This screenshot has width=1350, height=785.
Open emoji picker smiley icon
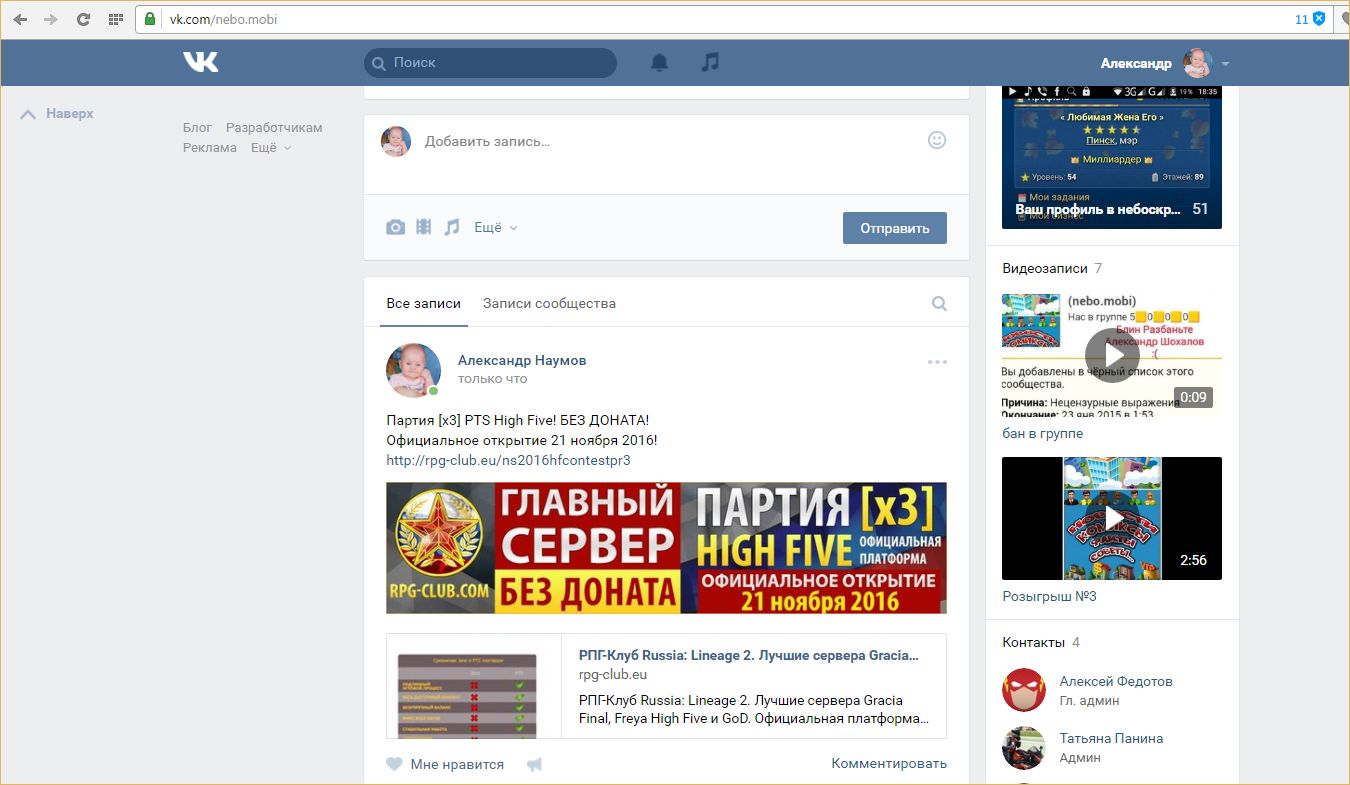coord(937,140)
